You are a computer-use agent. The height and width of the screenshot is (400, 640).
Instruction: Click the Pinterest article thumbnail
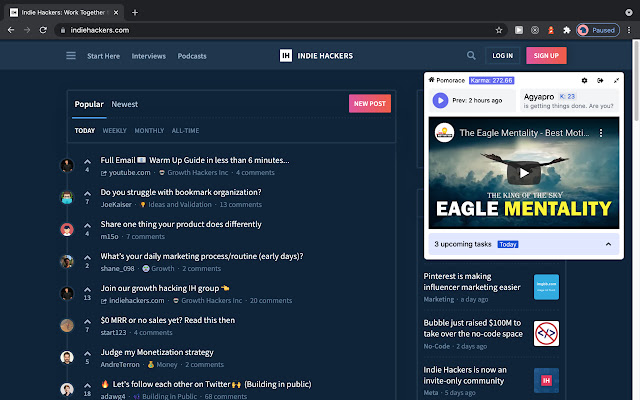point(546,287)
